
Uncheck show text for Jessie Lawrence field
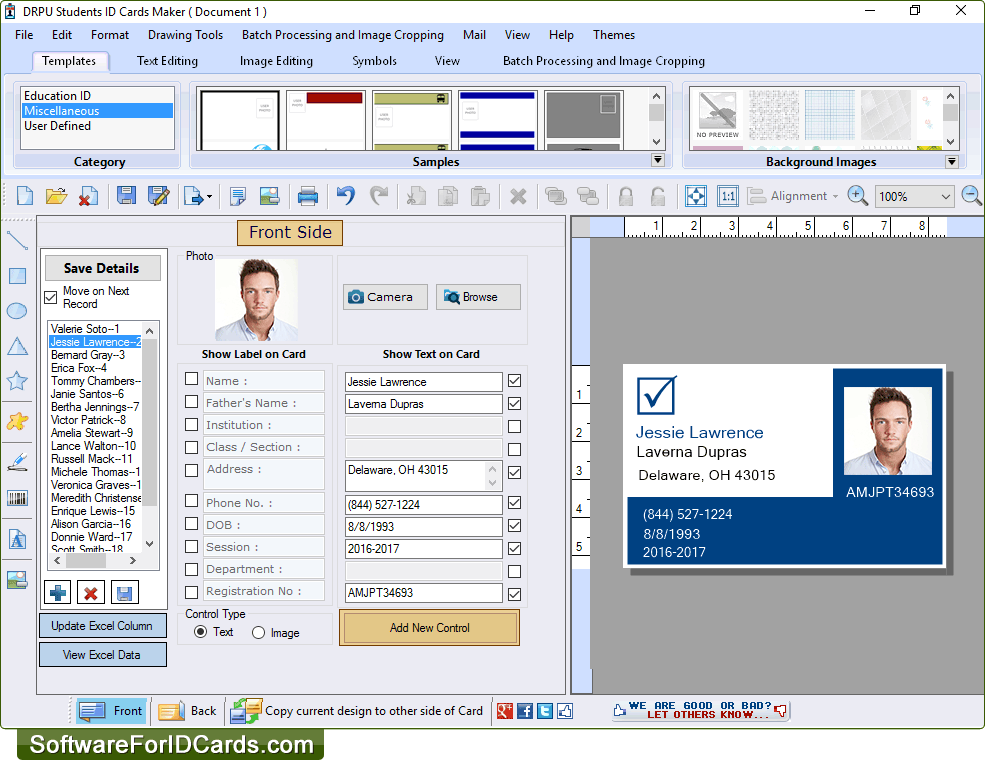click(514, 381)
